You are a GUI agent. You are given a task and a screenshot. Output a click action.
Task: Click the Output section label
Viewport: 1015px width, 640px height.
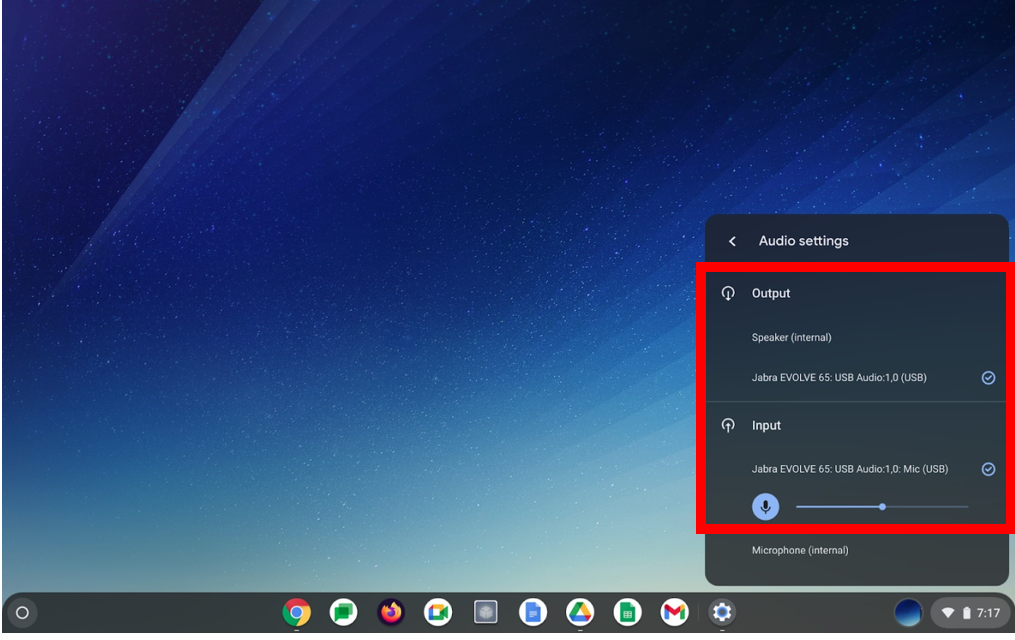pos(771,293)
